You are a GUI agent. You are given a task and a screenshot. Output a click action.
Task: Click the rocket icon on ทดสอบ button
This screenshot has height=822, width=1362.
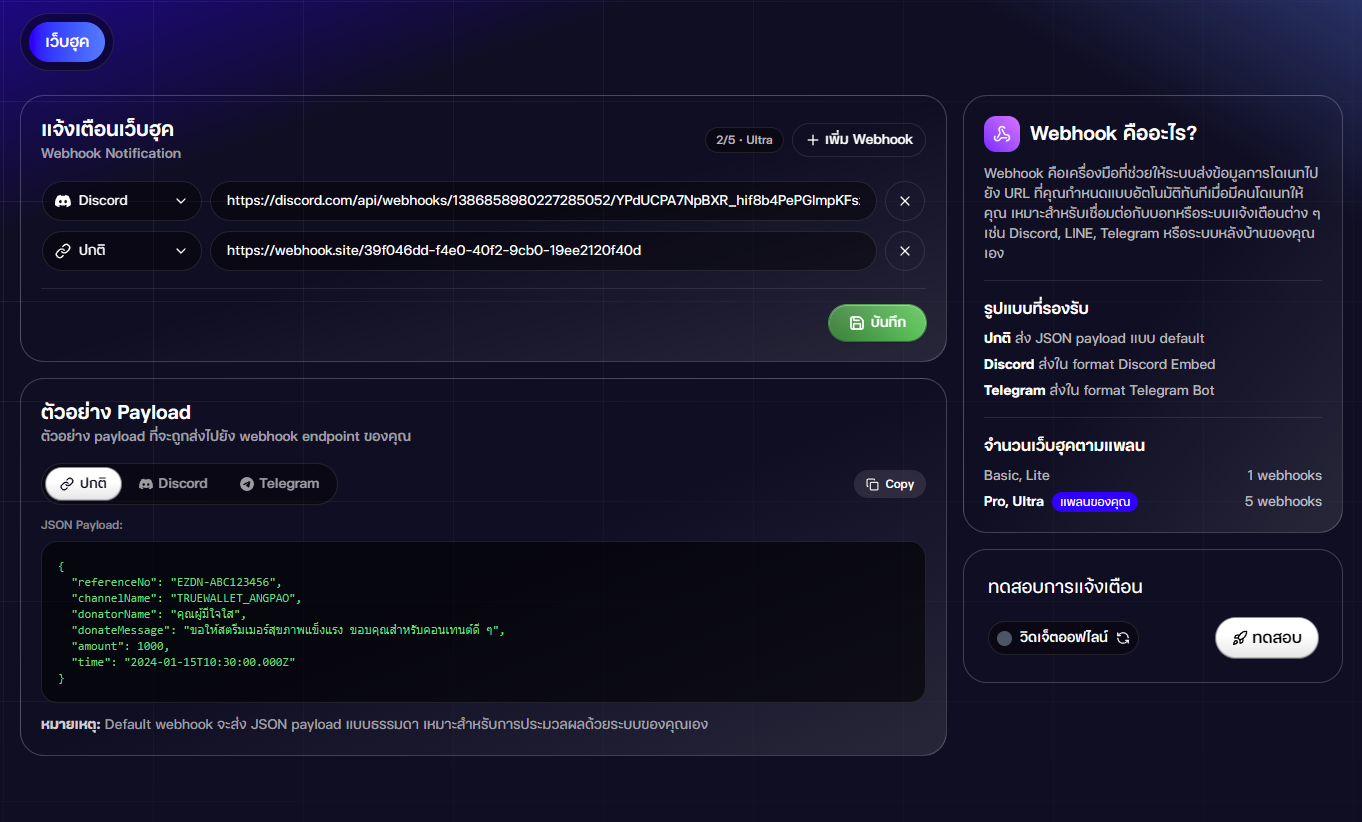(x=1239, y=638)
